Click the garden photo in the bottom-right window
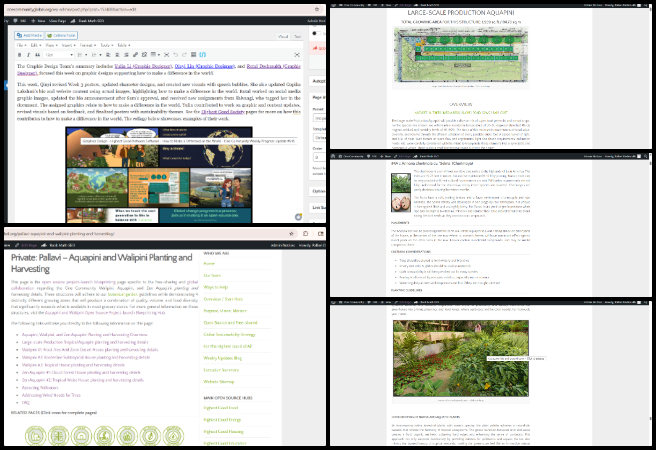The width and height of the screenshot is (656, 450). (461, 358)
